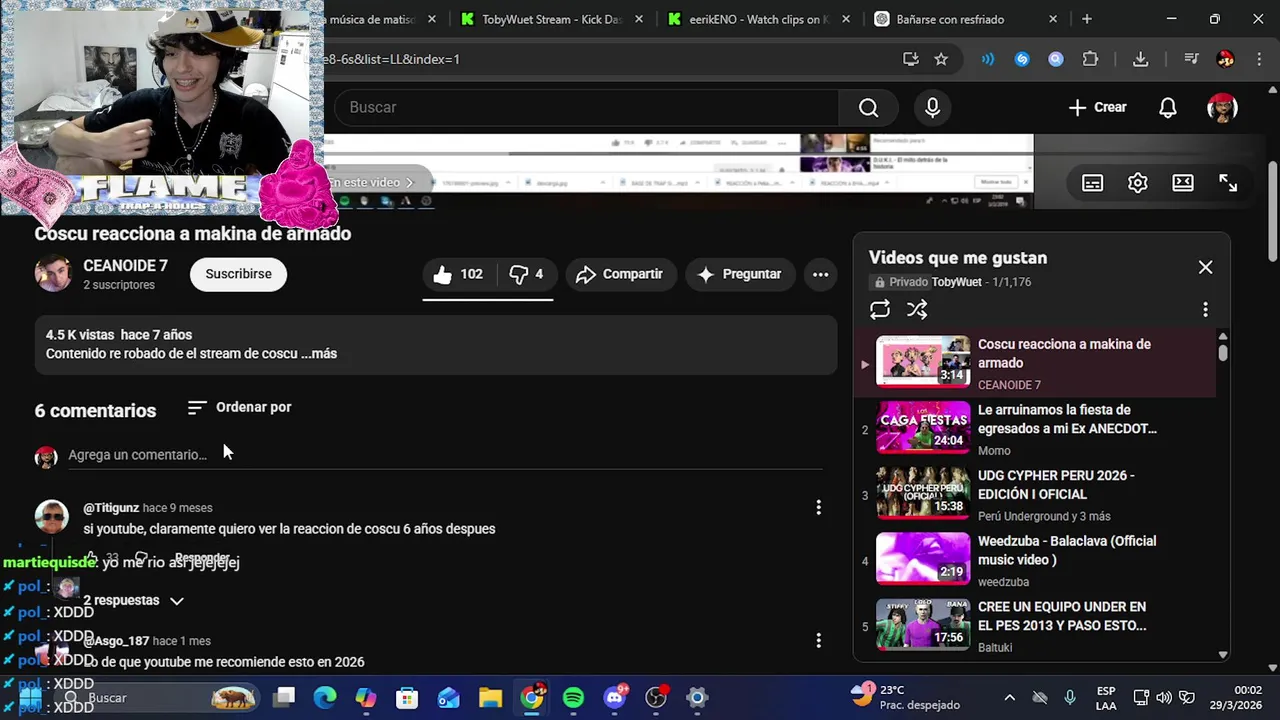Open the @Titigunz commenter profile link
This screenshot has width=1280, height=720.
110,508
